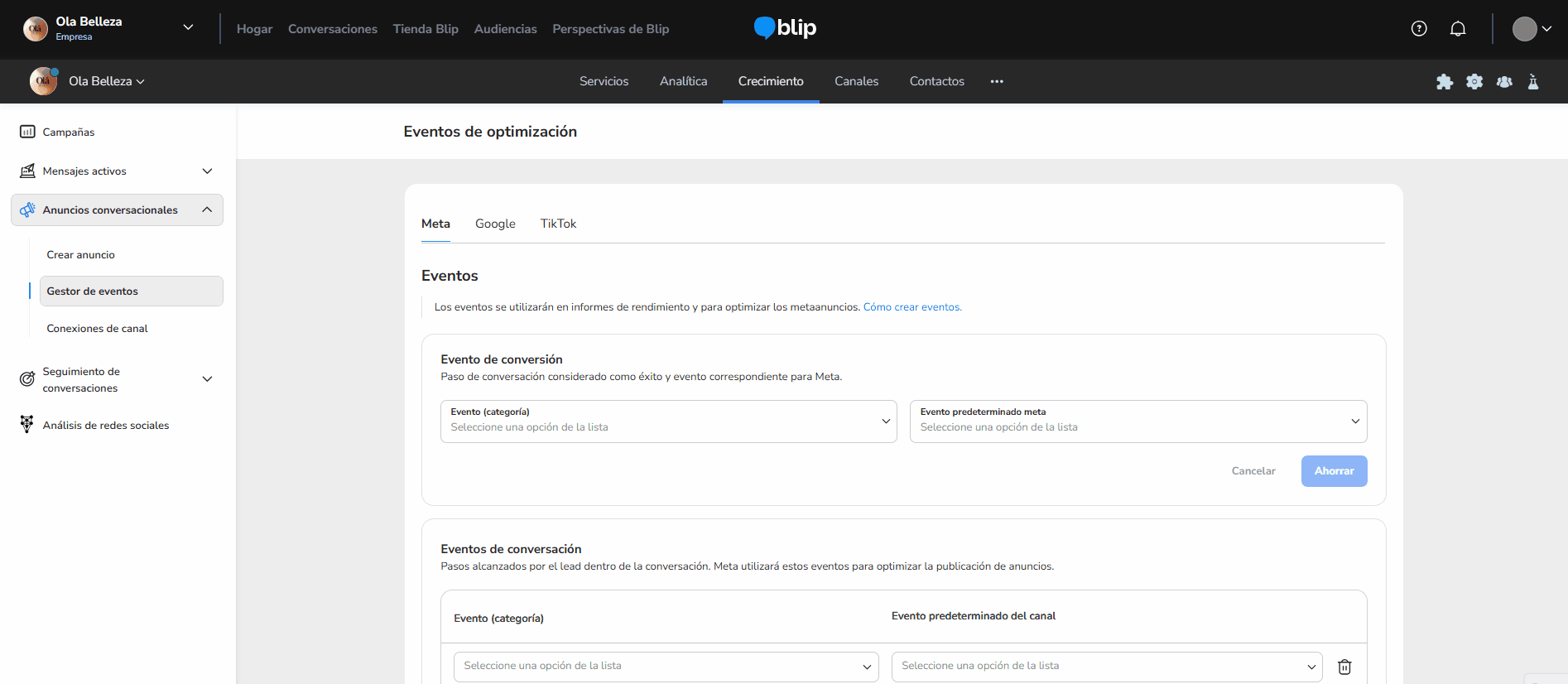This screenshot has height=684, width=1568.
Task: Click the blip logo
Action: coord(785,28)
